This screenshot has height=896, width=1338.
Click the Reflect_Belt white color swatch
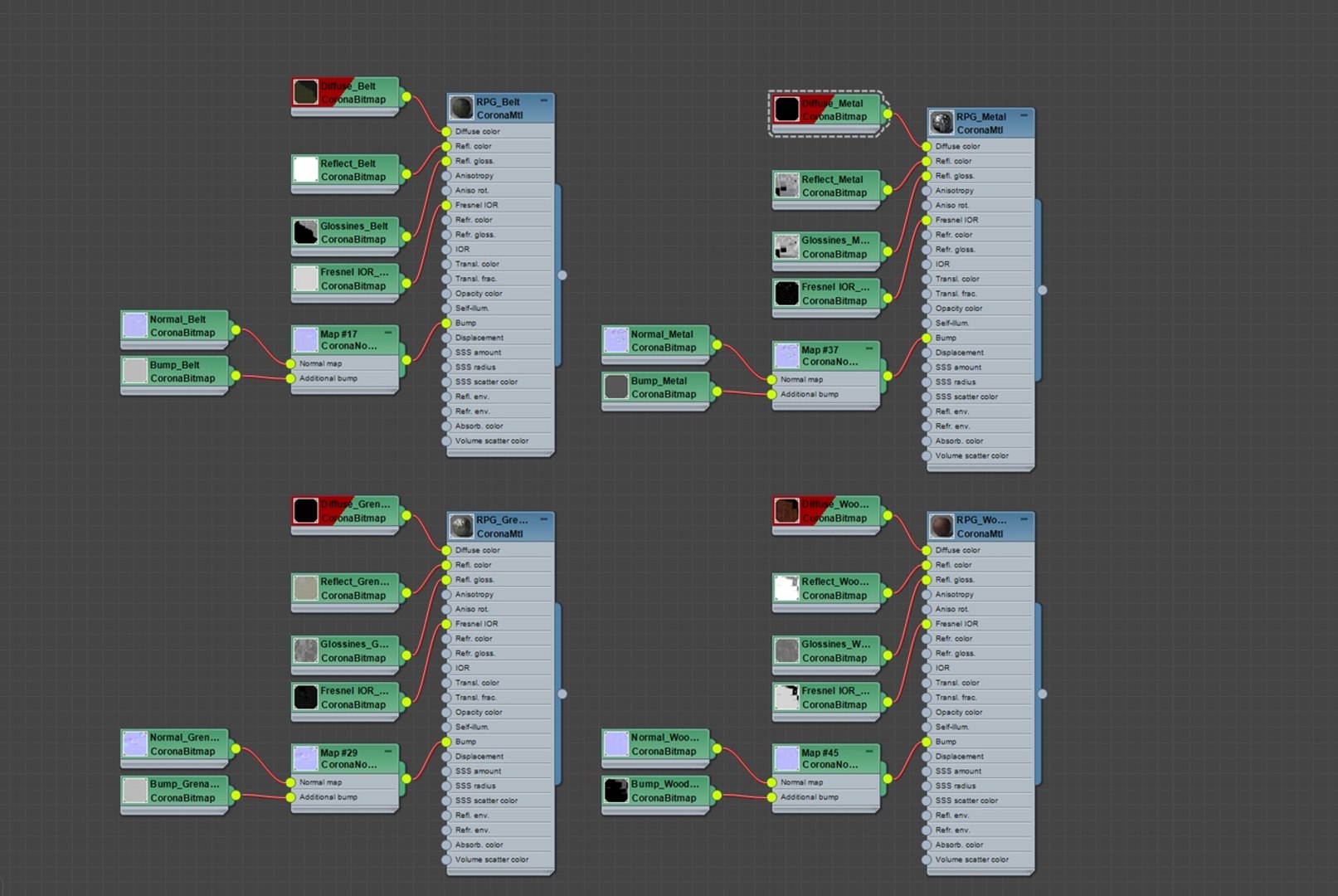click(x=306, y=170)
